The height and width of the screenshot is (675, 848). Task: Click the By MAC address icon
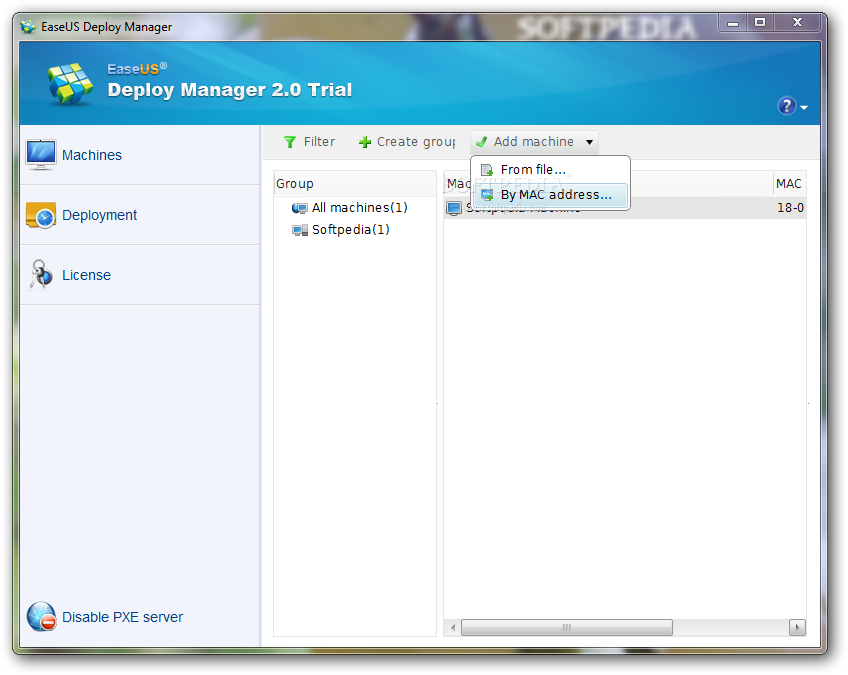487,195
